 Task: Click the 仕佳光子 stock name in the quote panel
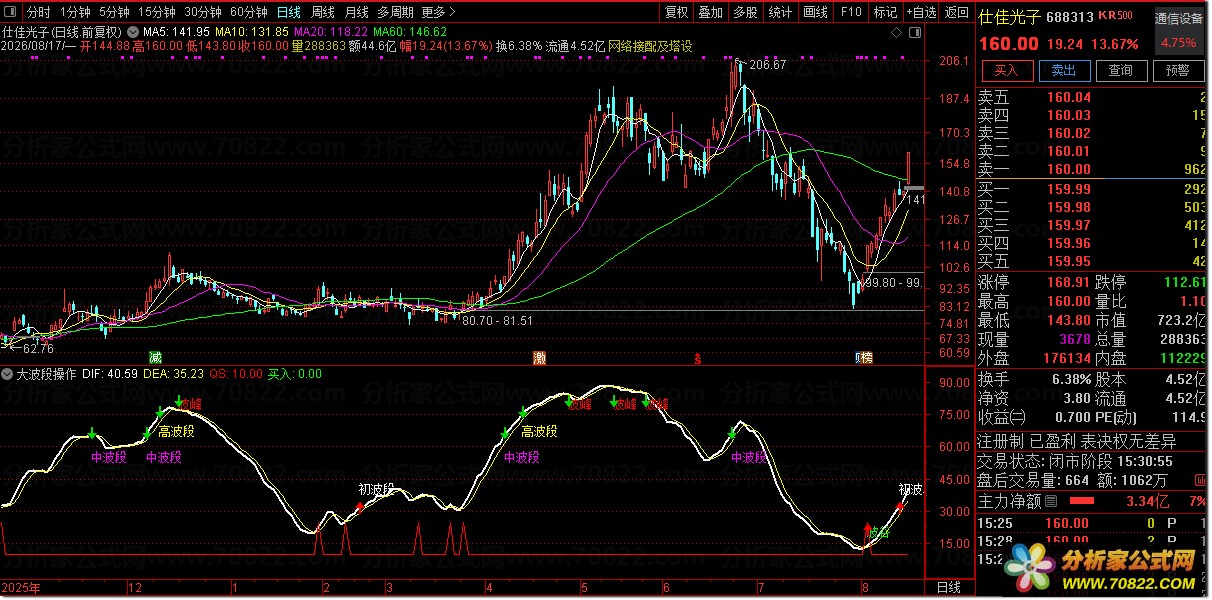[1009, 16]
